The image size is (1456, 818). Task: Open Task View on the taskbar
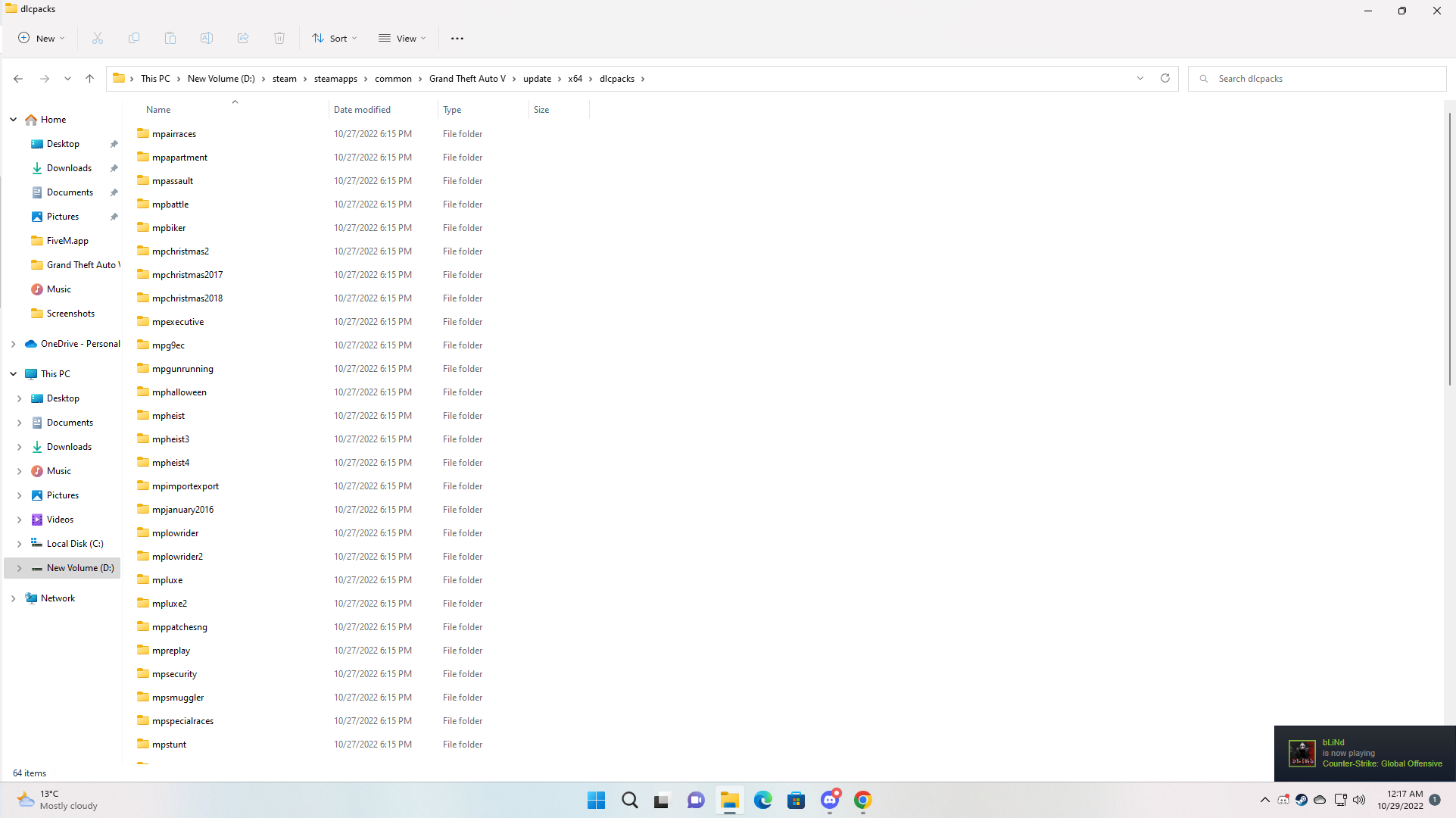click(663, 800)
